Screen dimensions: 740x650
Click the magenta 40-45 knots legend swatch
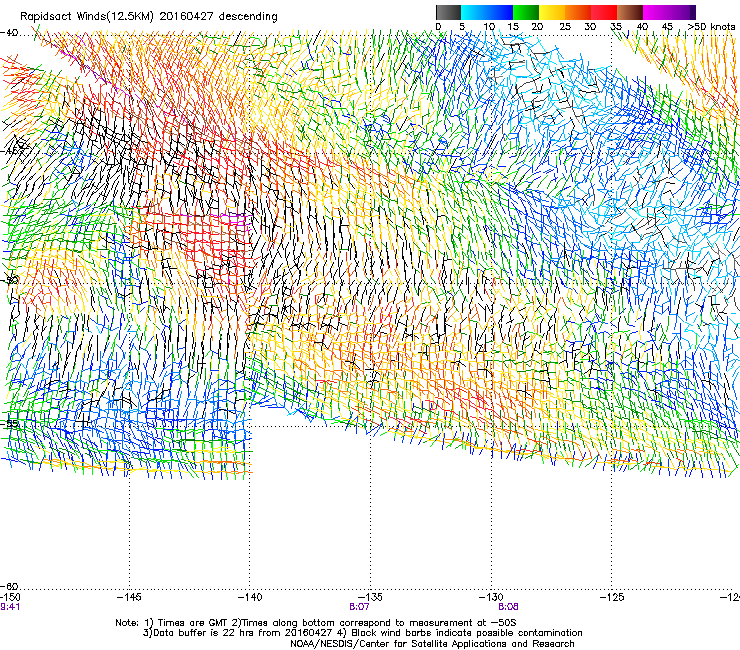pos(656,12)
